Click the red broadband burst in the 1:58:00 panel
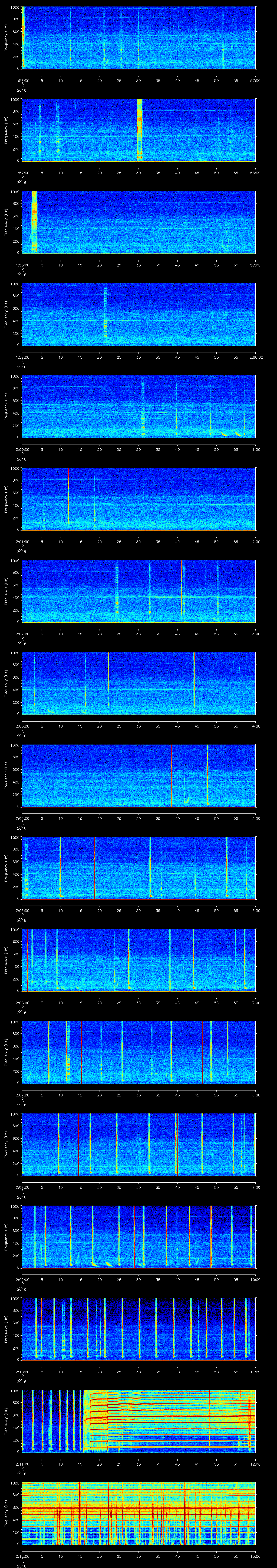Viewport: 277px width, 1568px height. coord(34,222)
